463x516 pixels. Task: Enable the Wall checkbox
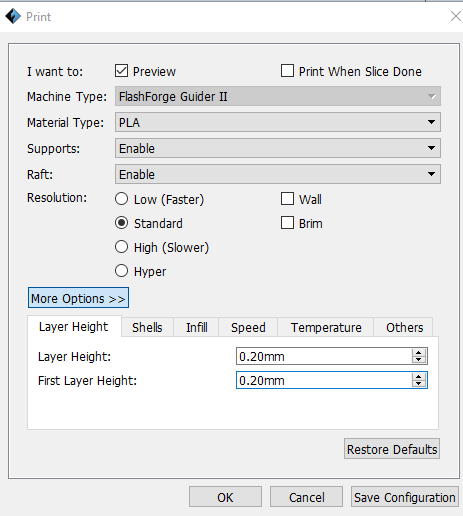point(287,199)
